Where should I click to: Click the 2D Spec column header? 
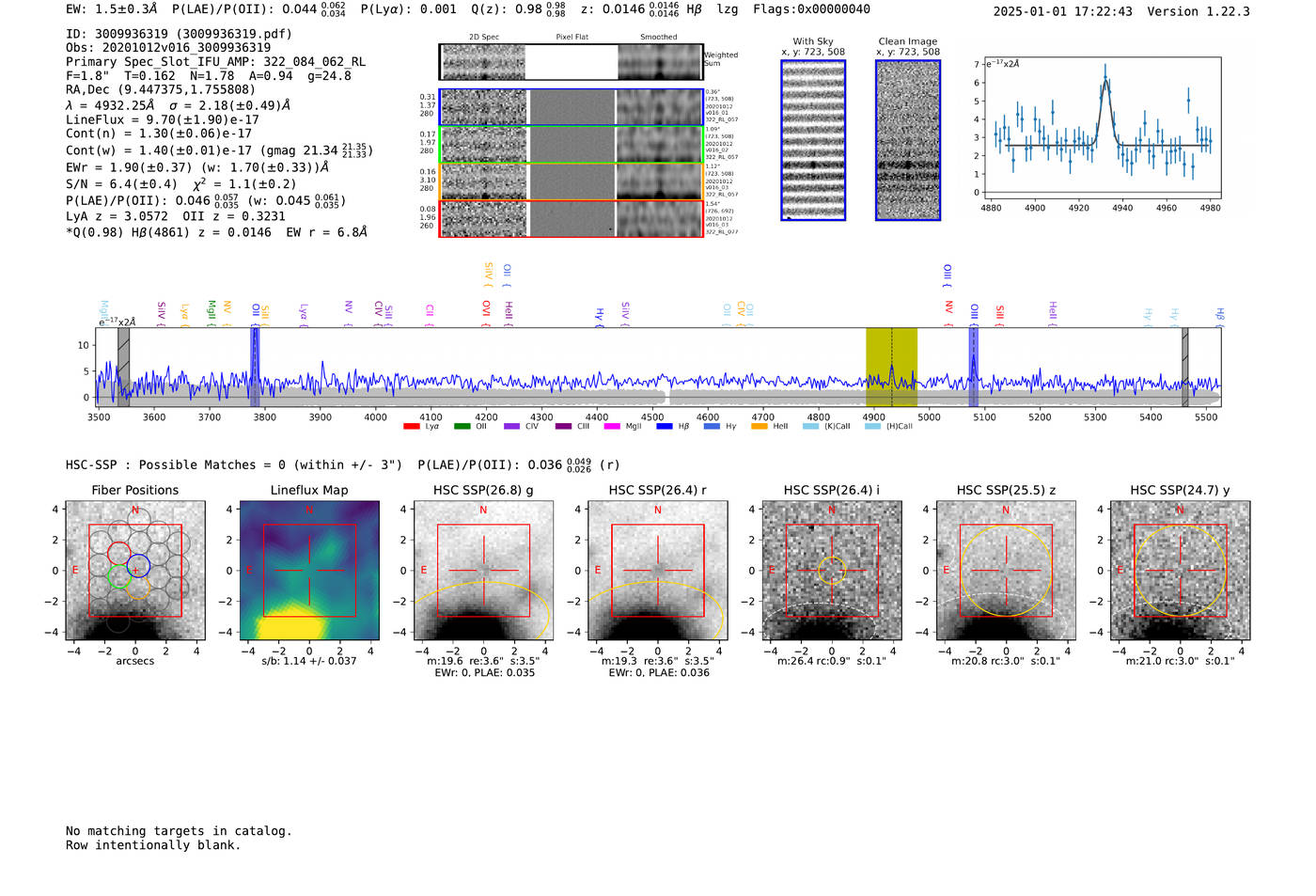tap(484, 37)
